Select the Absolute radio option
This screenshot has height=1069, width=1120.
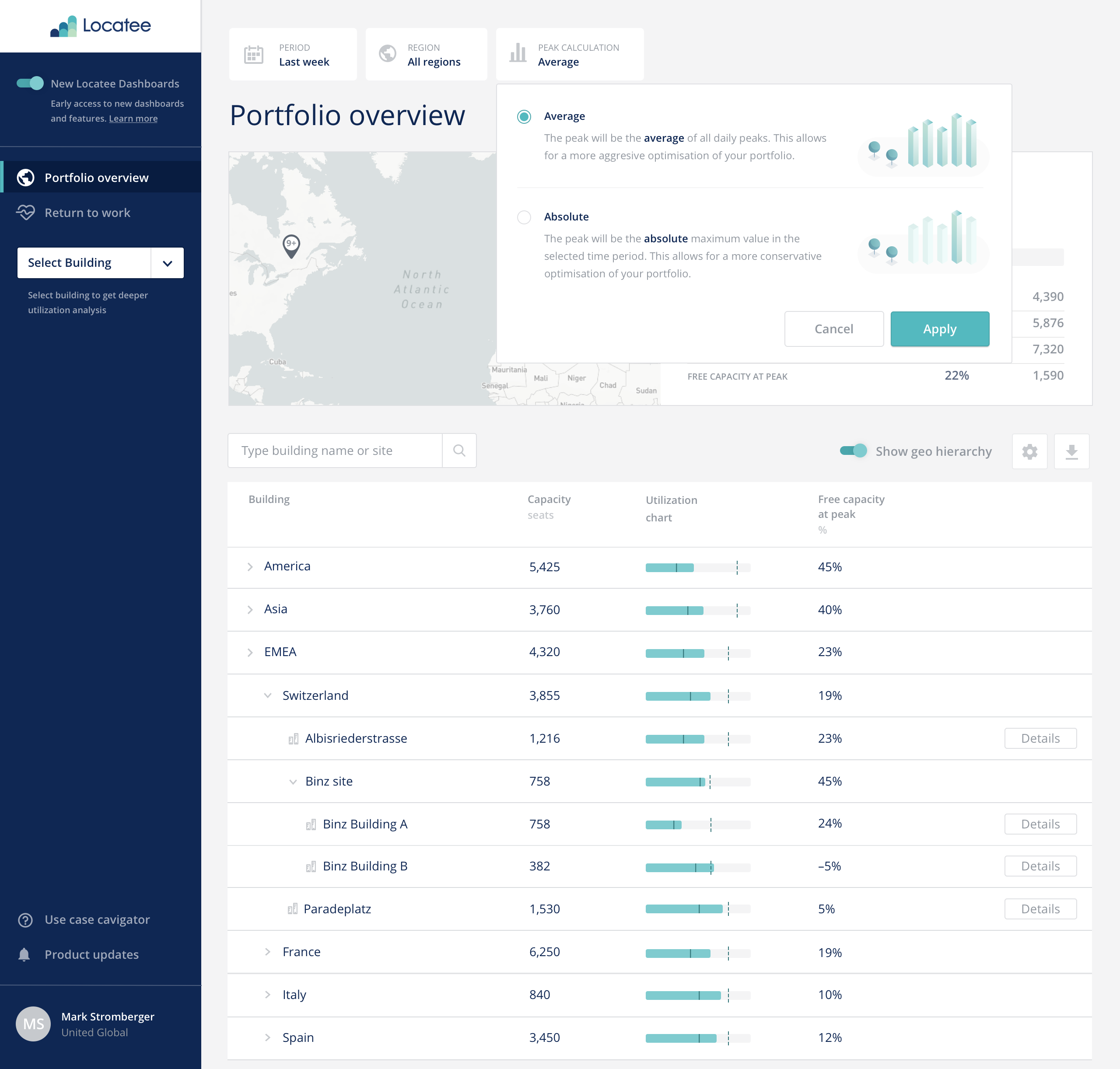tap(524, 217)
